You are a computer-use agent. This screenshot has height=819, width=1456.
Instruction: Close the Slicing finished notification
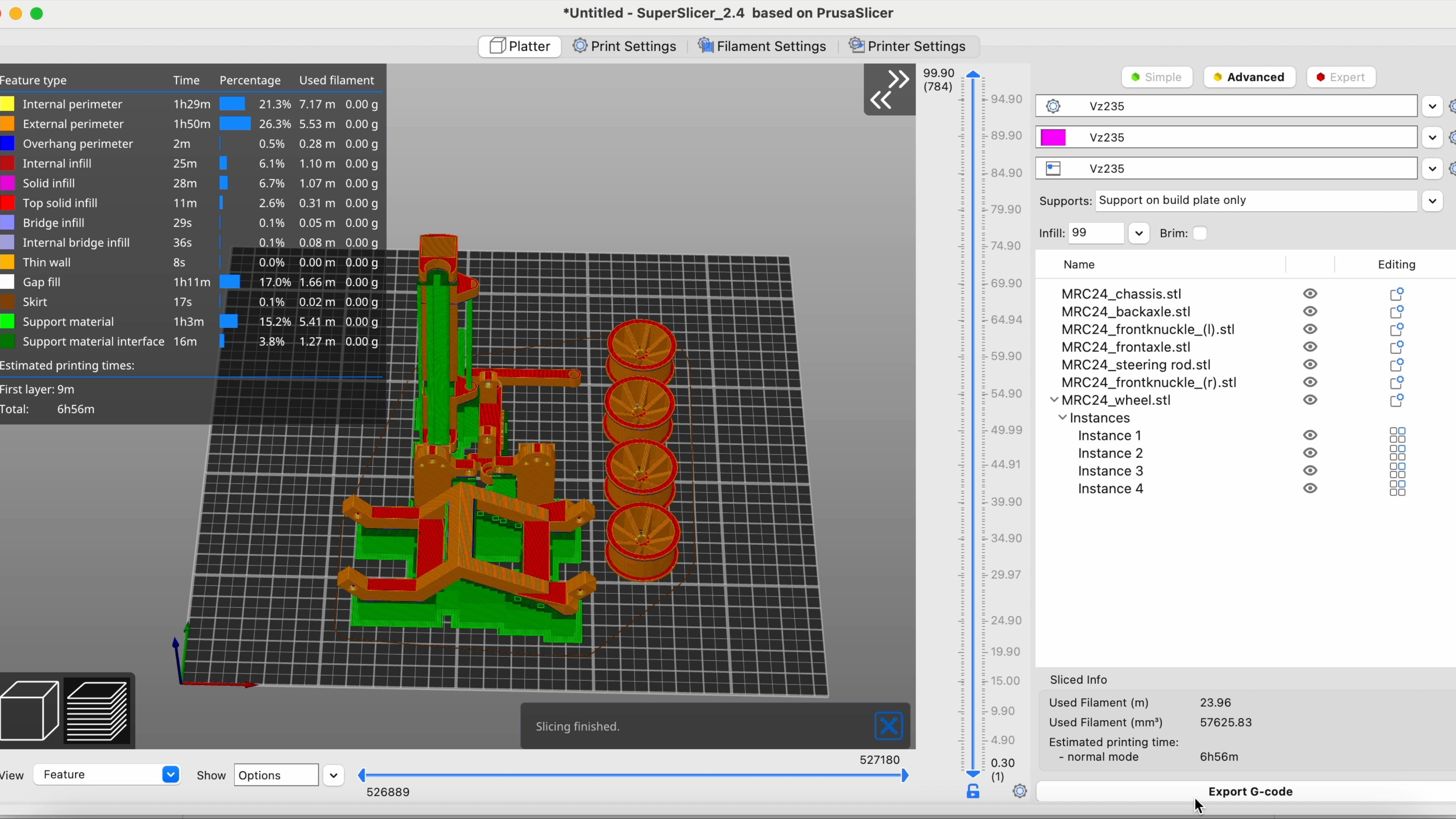click(x=888, y=726)
